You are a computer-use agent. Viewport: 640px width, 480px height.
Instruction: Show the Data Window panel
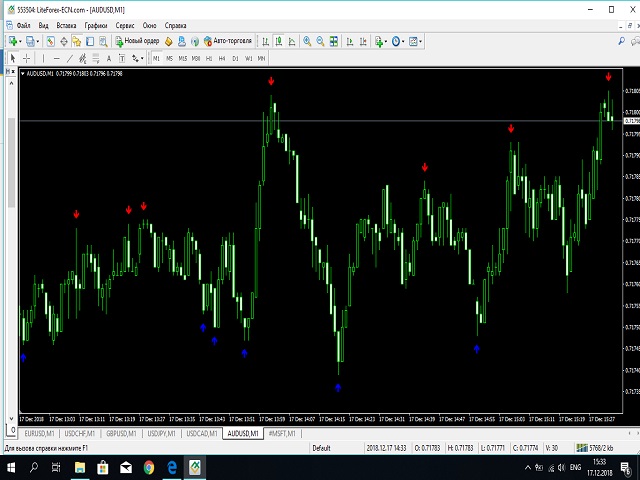point(64,41)
